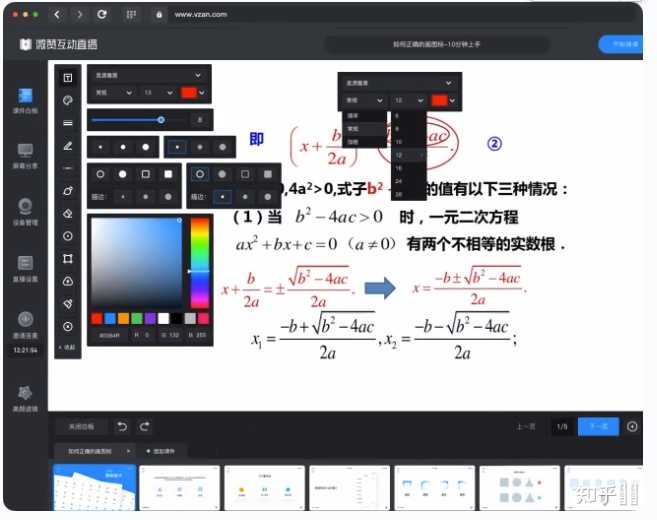The image size is (657, 520).
Task: Reload the vzan.com page
Action: [x=101, y=15]
